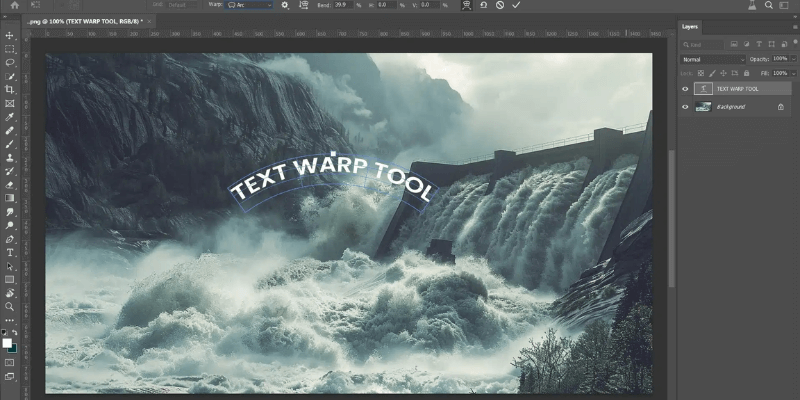800x400 pixels.
Task: Select the Move tool
Action: point(10,35)
